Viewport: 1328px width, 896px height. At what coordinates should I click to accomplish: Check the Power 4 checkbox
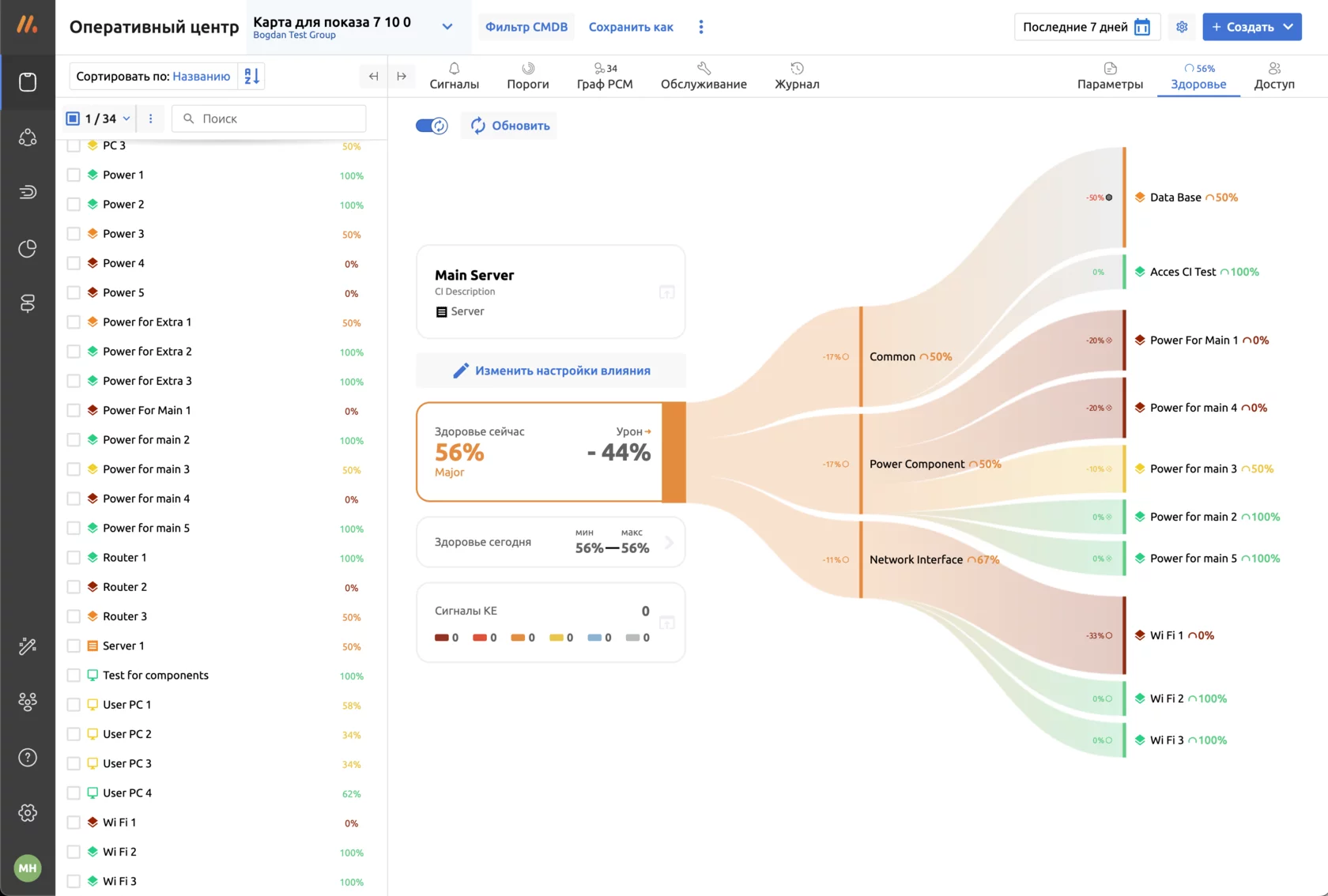tap(74, 263)
